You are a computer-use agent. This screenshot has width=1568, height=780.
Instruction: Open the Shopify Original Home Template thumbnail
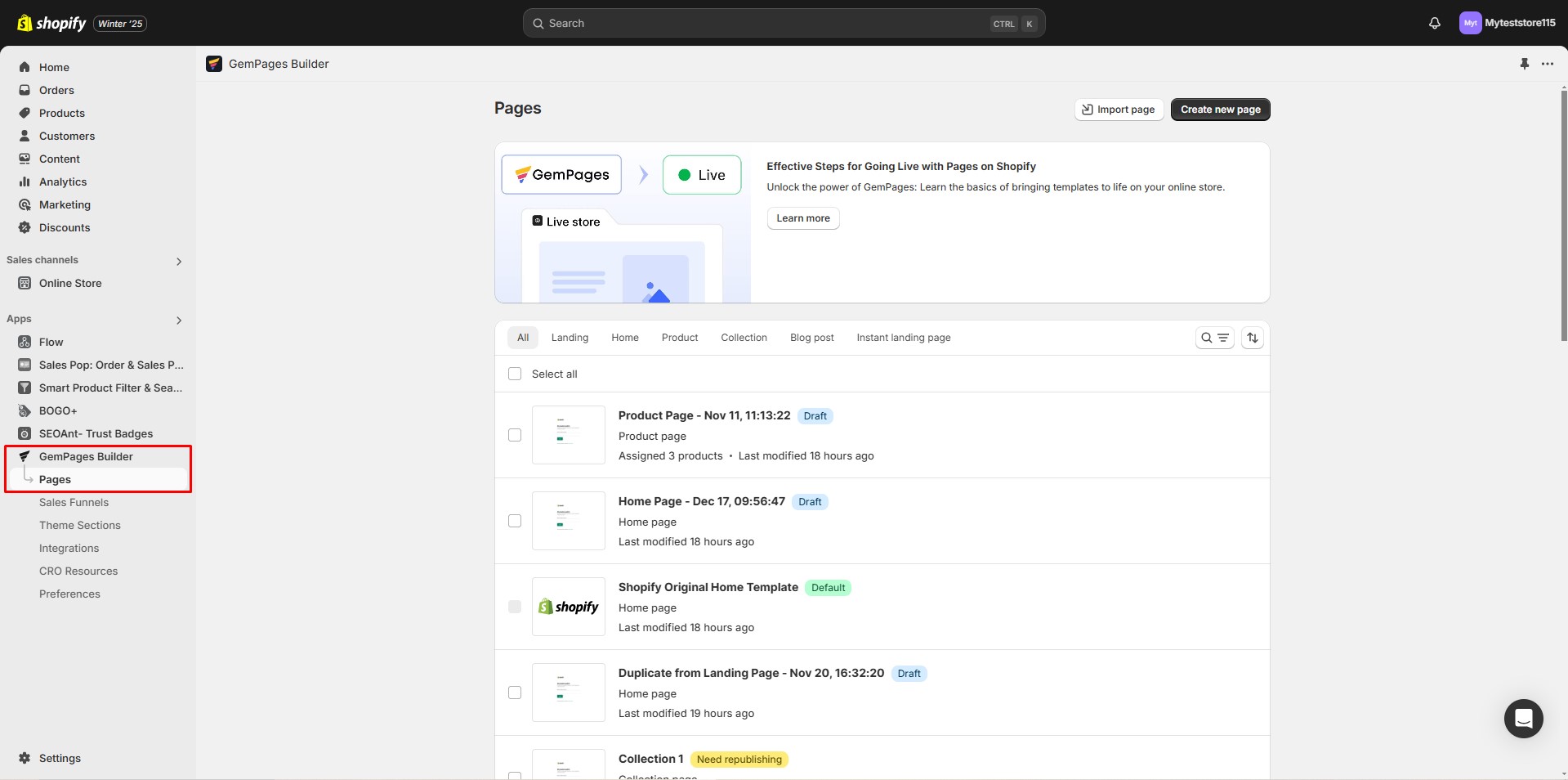pyautogui.click(x=568, y=607)
